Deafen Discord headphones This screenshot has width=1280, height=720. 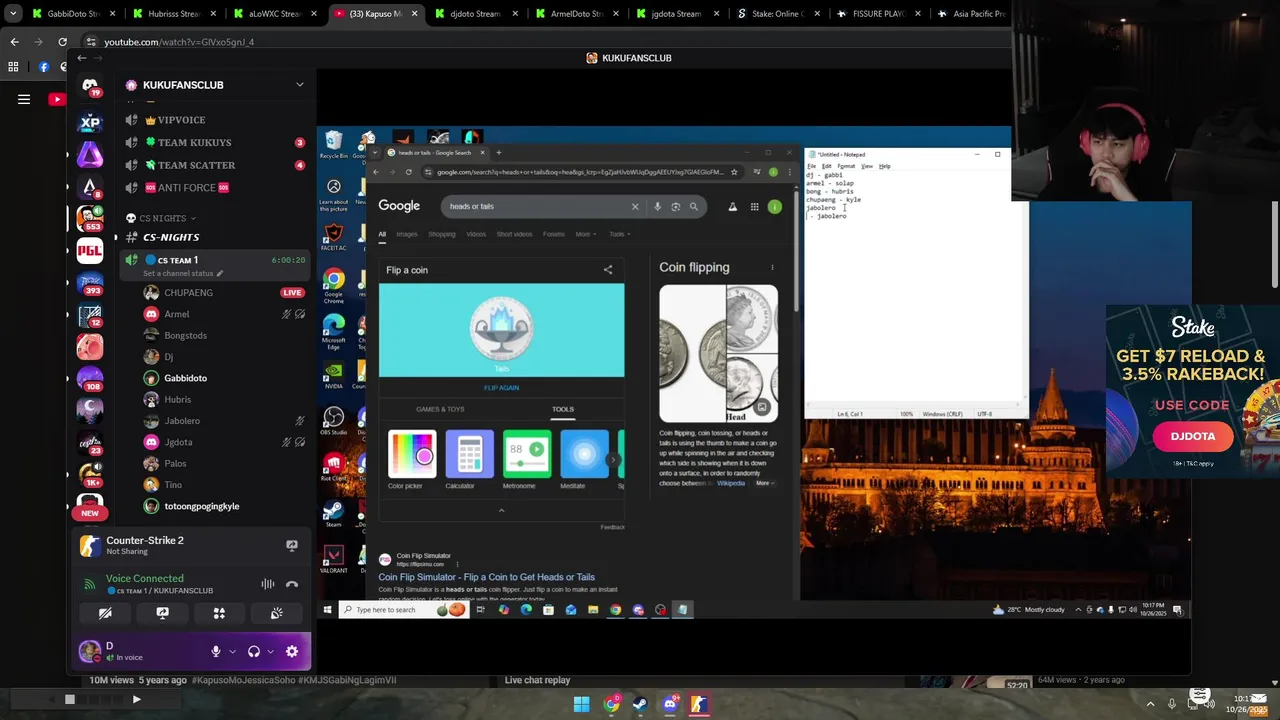(253, 652)
